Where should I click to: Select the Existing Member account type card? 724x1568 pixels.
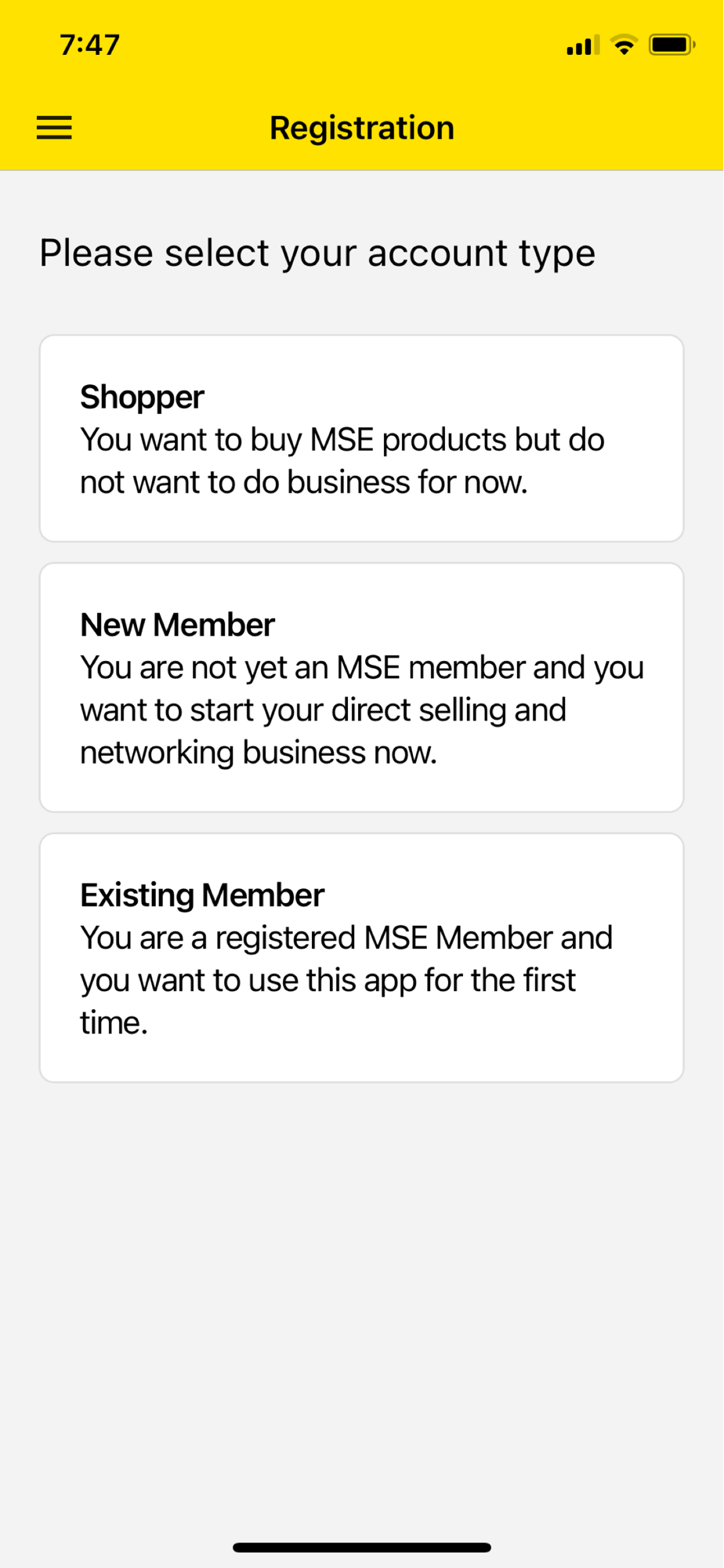coord(362,958)
